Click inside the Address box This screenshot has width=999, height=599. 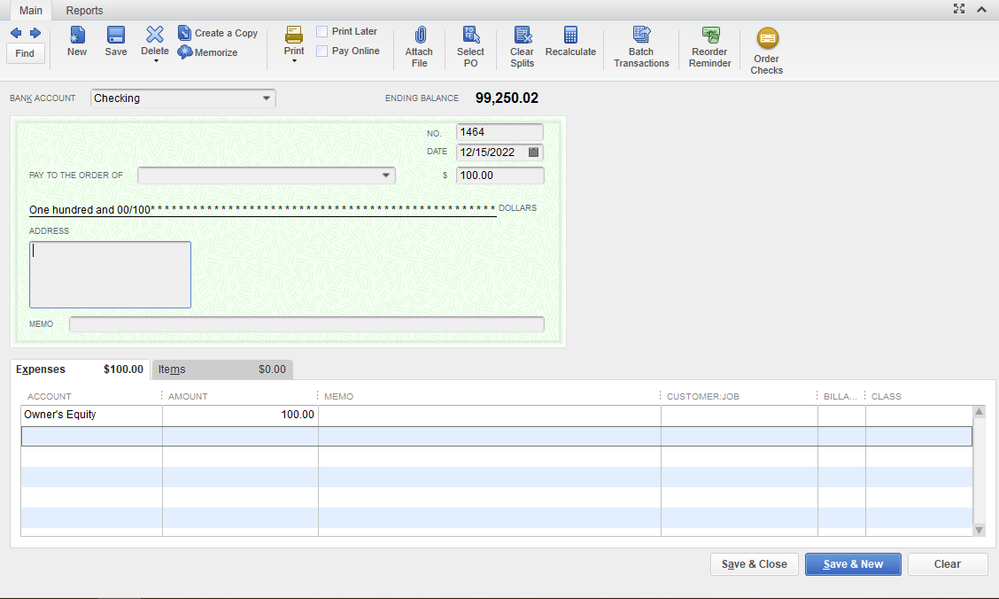(110, 275)
